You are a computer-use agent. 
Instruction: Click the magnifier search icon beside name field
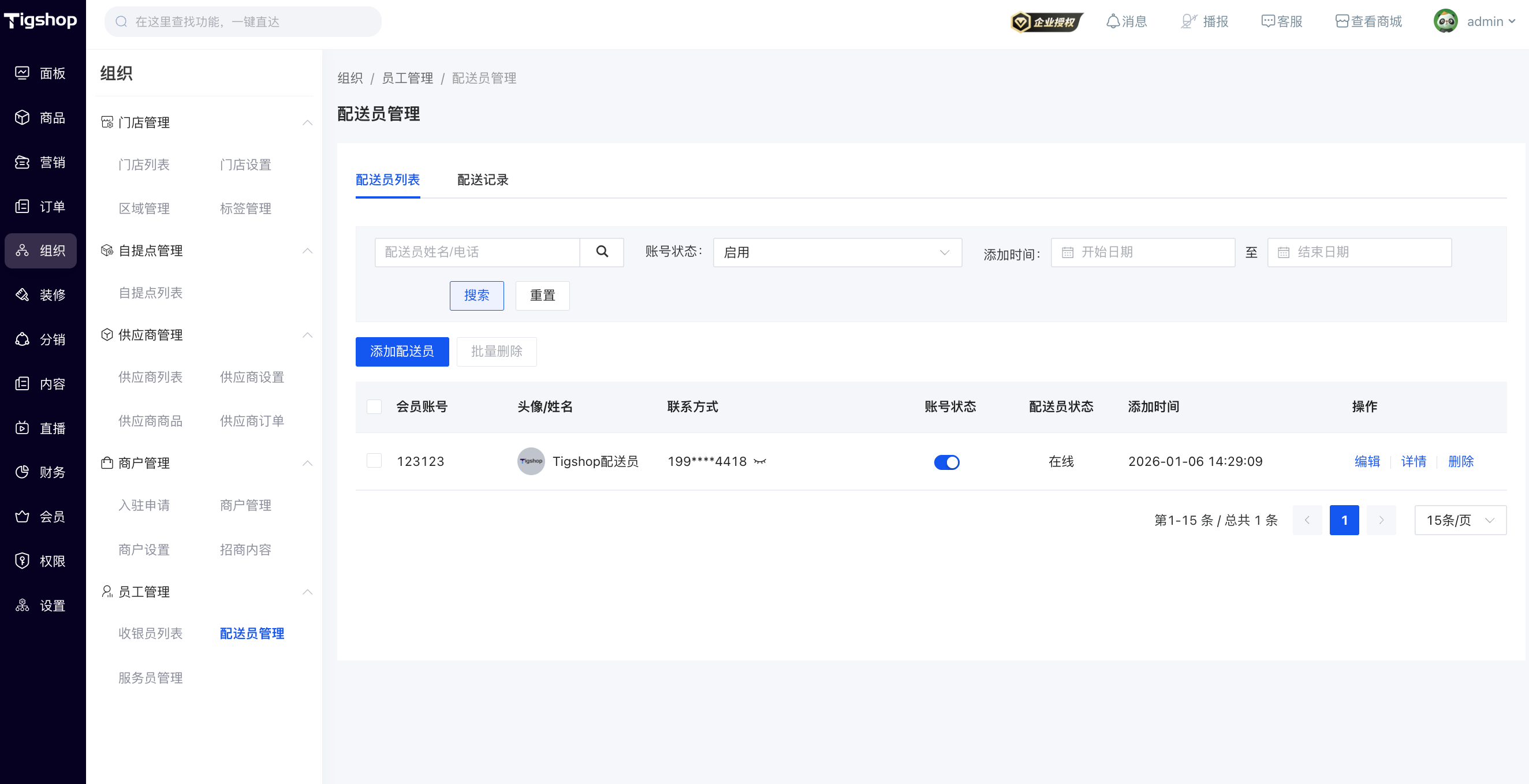coord(602,252)
